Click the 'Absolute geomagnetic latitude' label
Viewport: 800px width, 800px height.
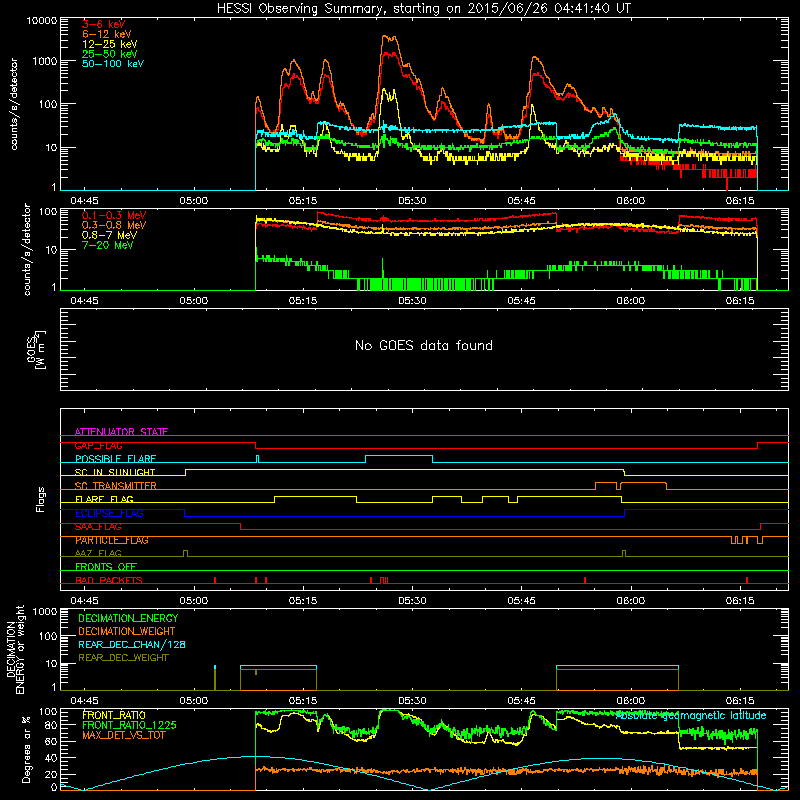(x=691, y=715)
